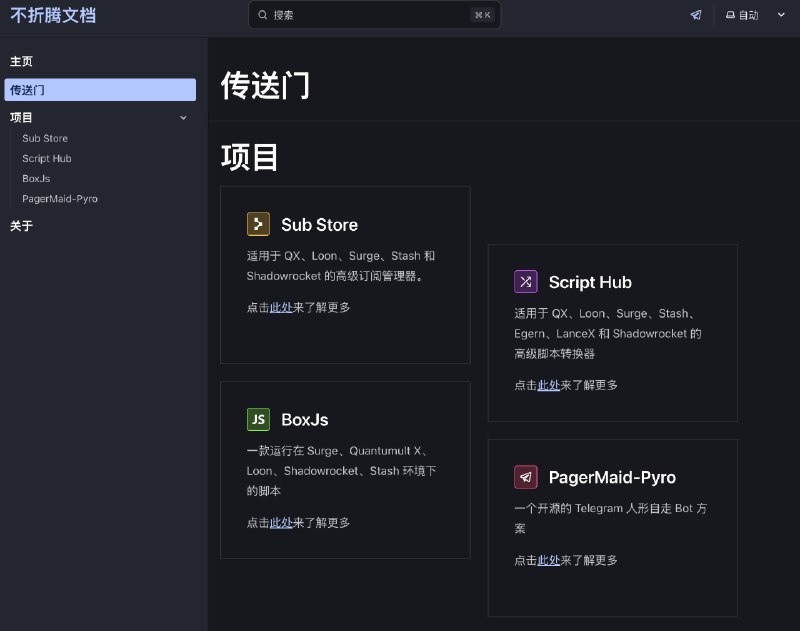Collapse the 项目 sidebar section chevron
The height and width of the screenshot is (631, 800).
pyautogui.click(x=183, y=118)
